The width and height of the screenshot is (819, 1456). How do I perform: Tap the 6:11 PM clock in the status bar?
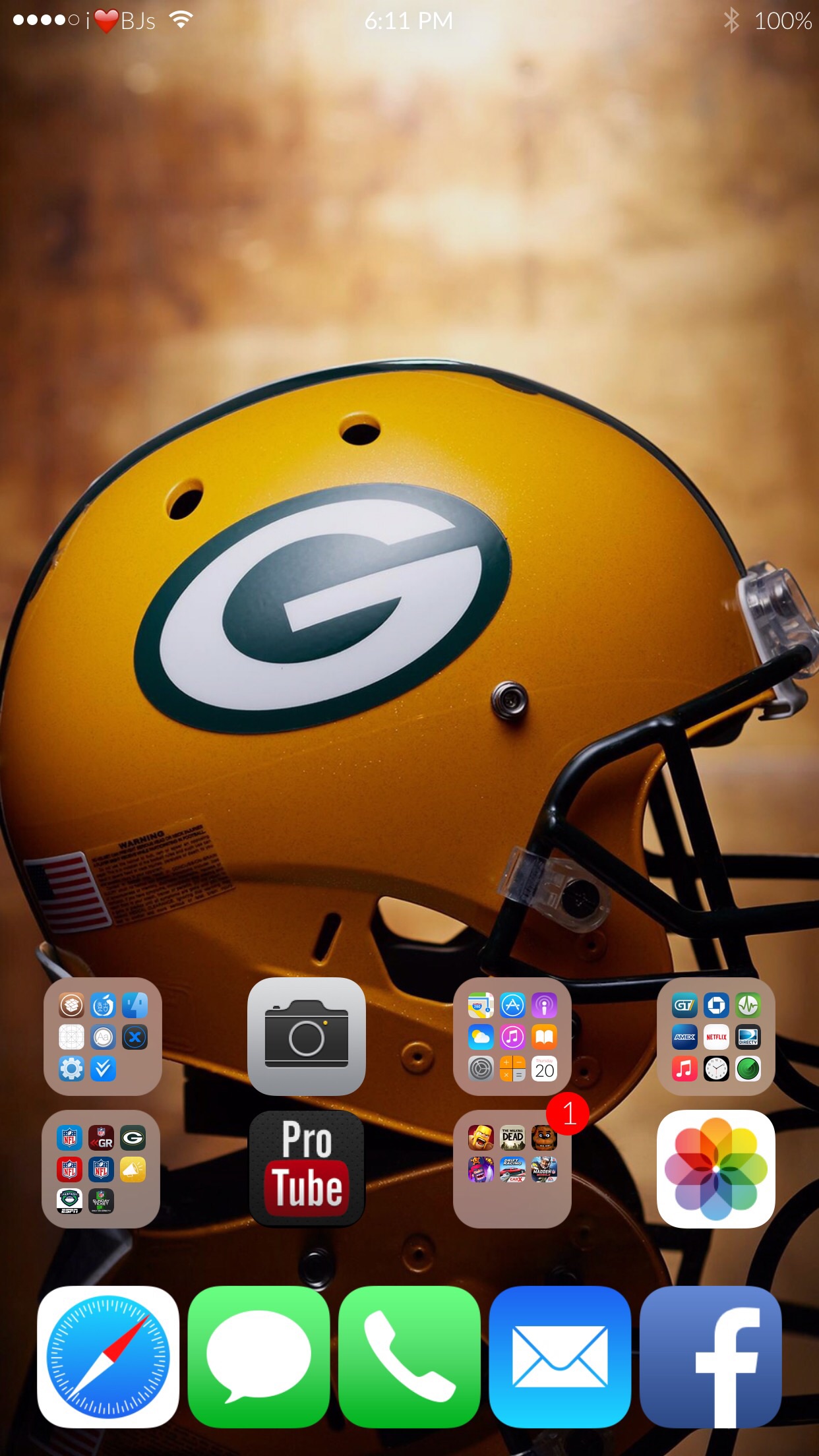[409, 21]
